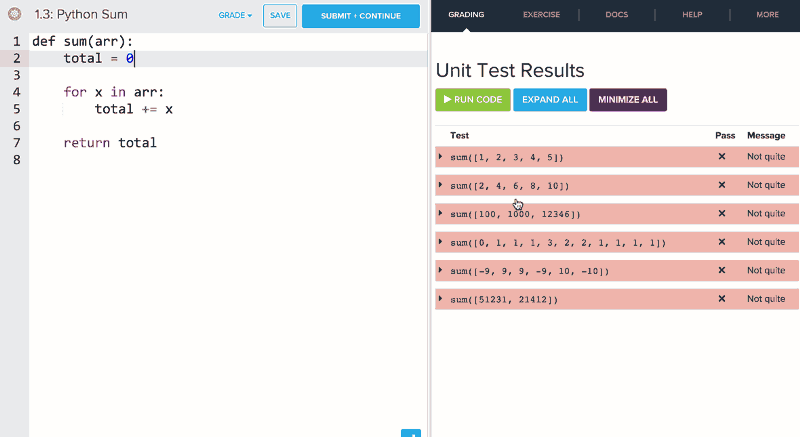Image resolution: width=800 pixels, height=437 pixels.
Task: Click the failed X icon for sum([2, 4, 6, 8, 10])
Action: point(721,185)
